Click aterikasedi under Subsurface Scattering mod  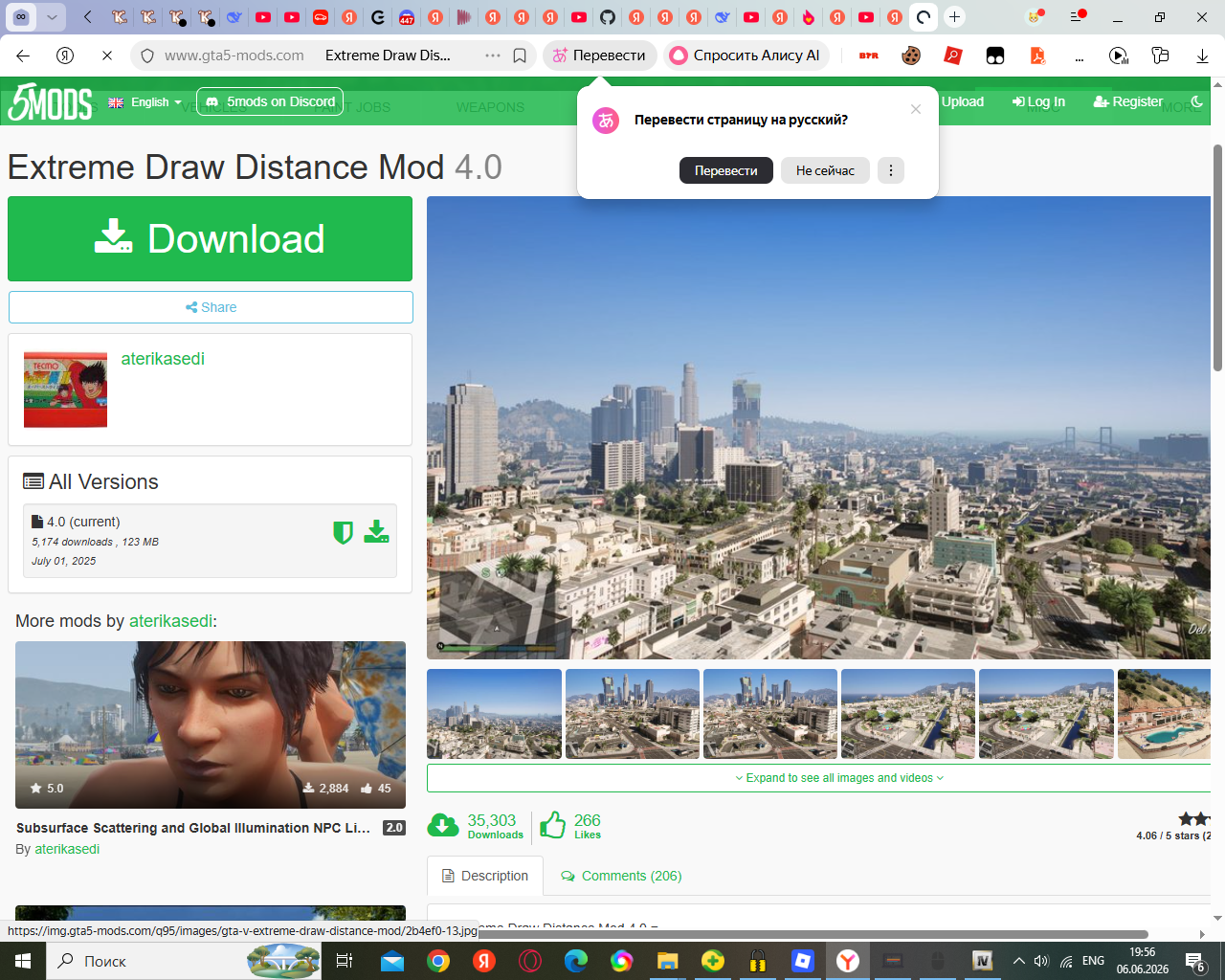coord(67,849)
